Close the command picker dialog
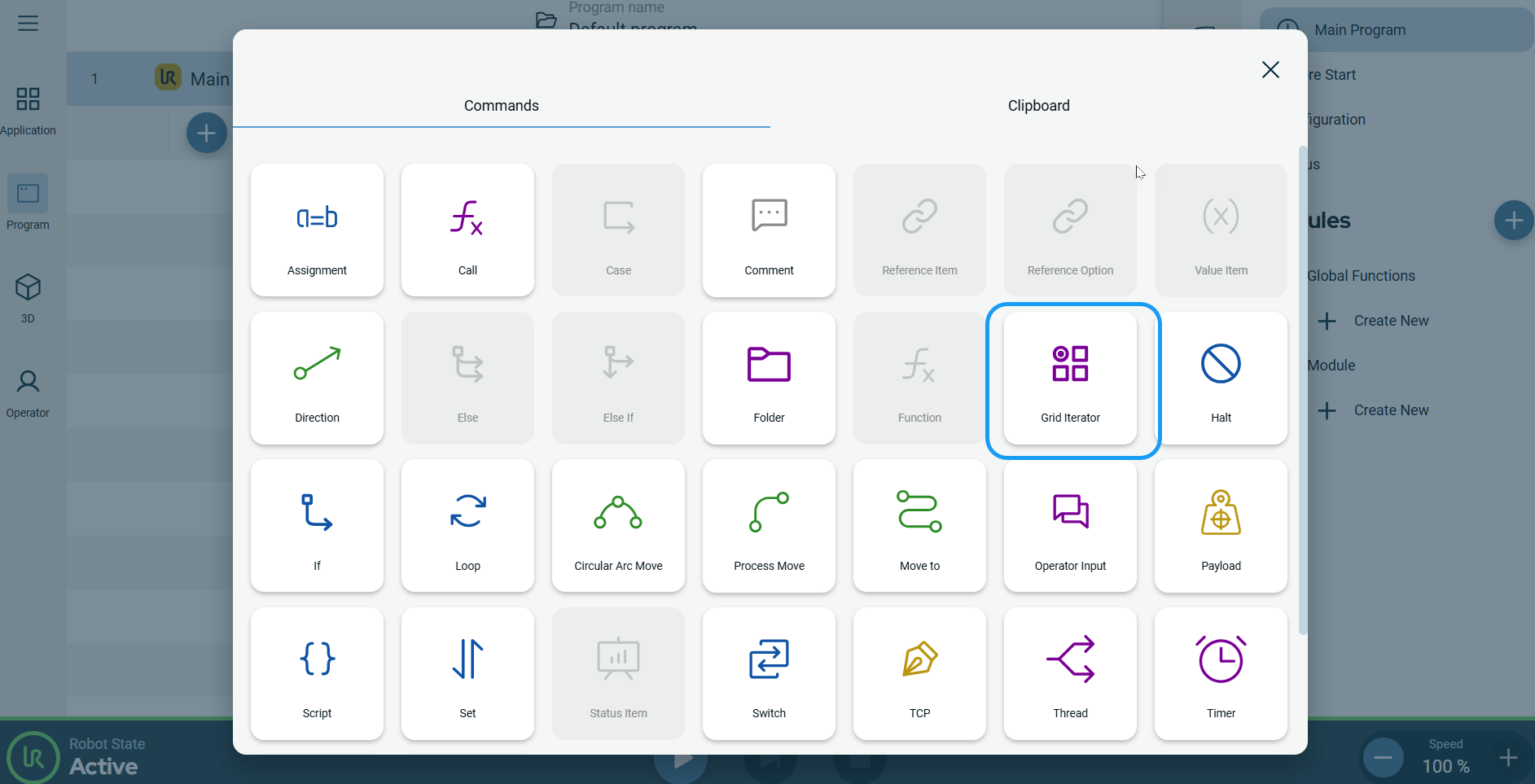The width and height of the screenshot is (1535, 784). (x=1270, y=70)
